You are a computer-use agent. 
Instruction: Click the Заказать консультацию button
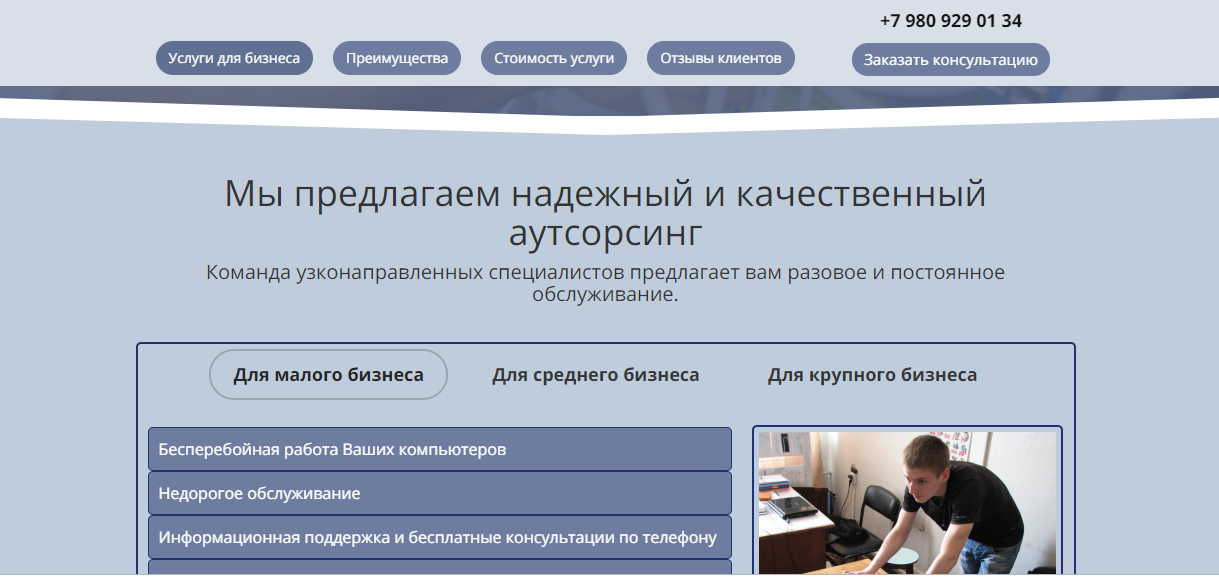(951, 59)
